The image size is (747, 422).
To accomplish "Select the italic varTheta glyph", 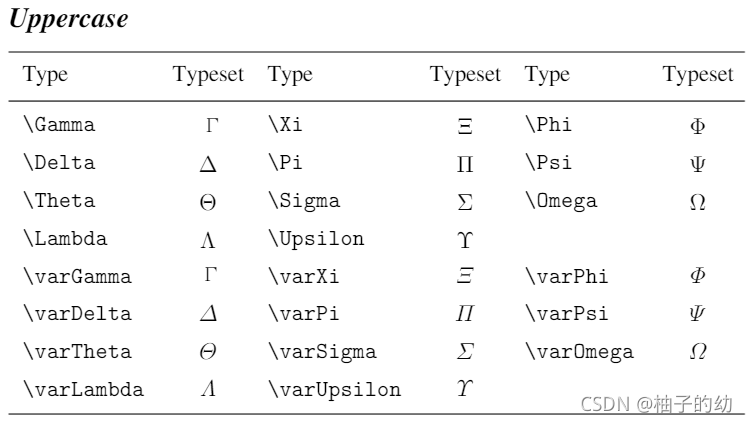I will click(208, 352).
